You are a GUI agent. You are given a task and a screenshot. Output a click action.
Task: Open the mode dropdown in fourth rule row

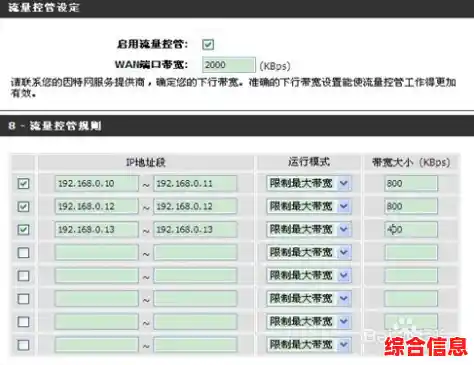point(309,252)
